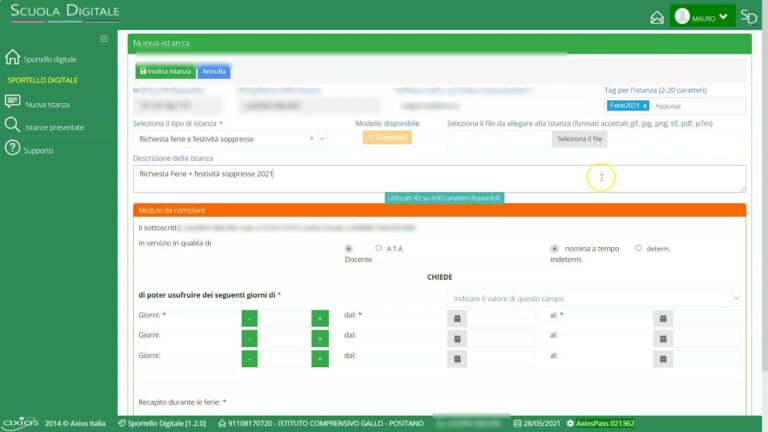This screenshot has height=432, width=768.
Task: Increase first Giorni value with plus
Action: pos(320,318)
